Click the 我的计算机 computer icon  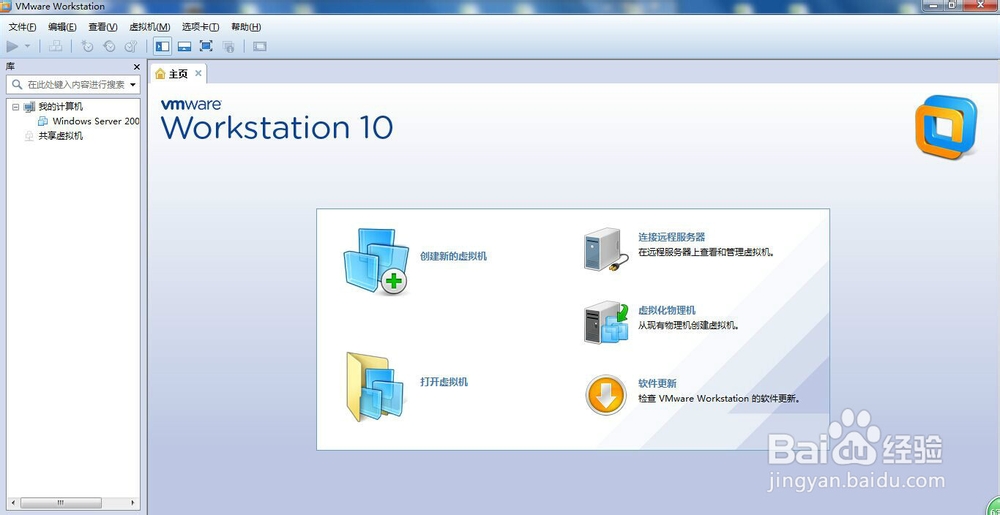[x=29, y=106]
